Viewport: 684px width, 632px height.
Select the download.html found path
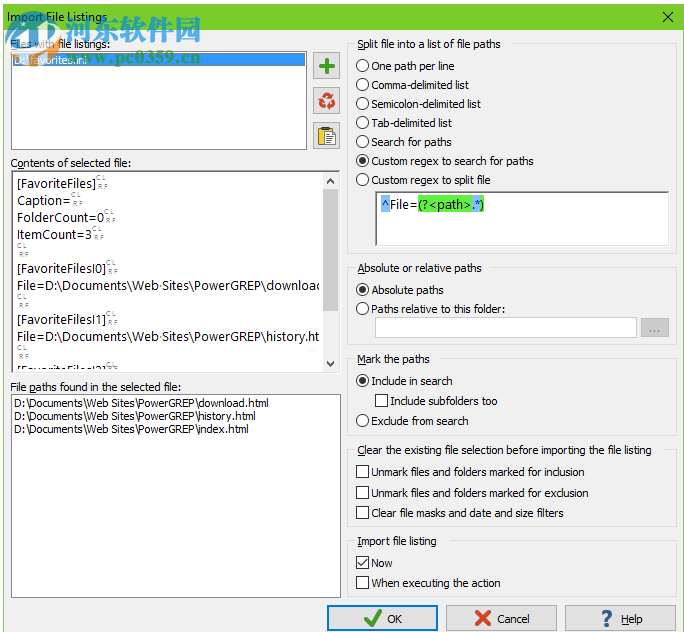coord(141,403)
